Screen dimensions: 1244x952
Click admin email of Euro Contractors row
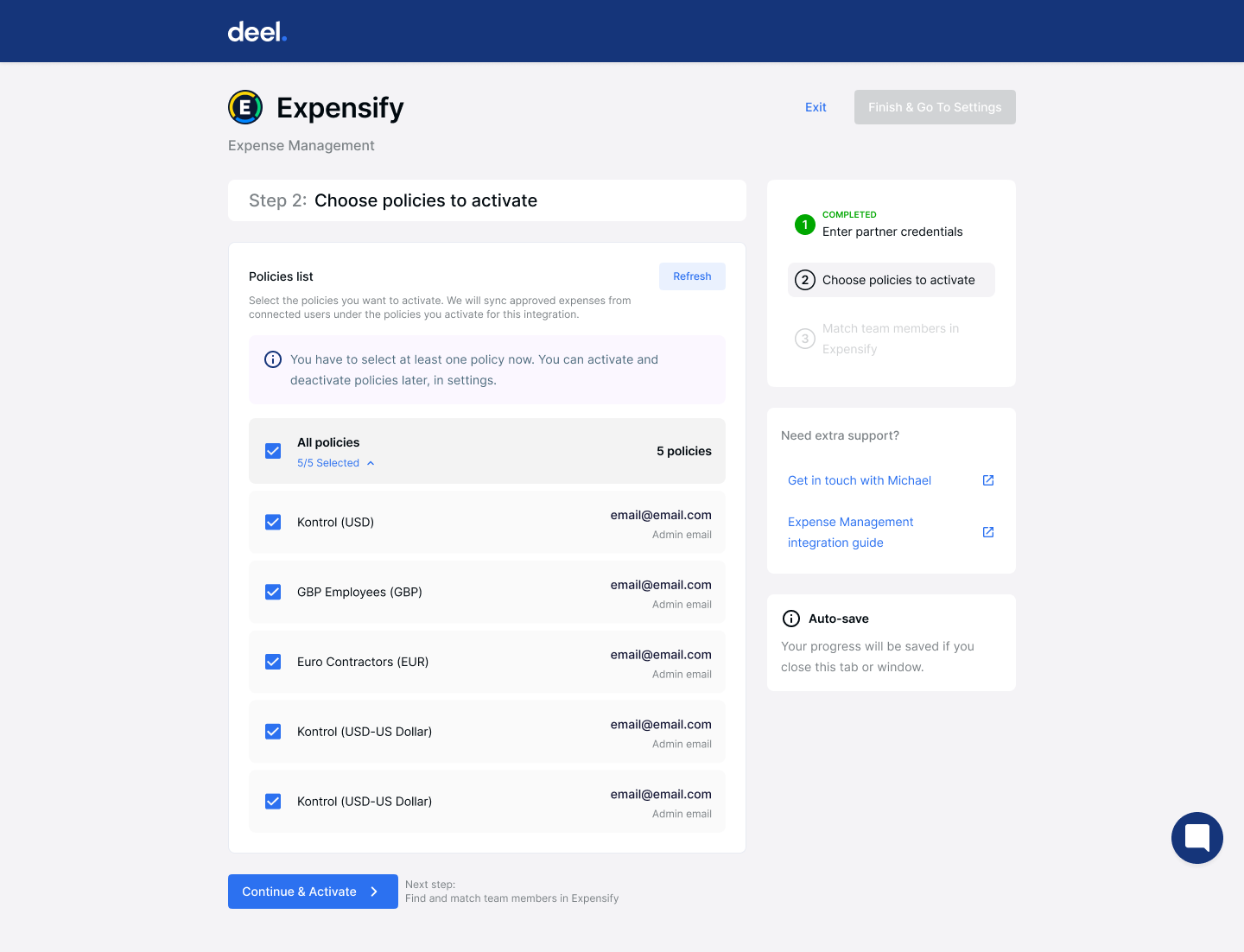tap(661, 655)
